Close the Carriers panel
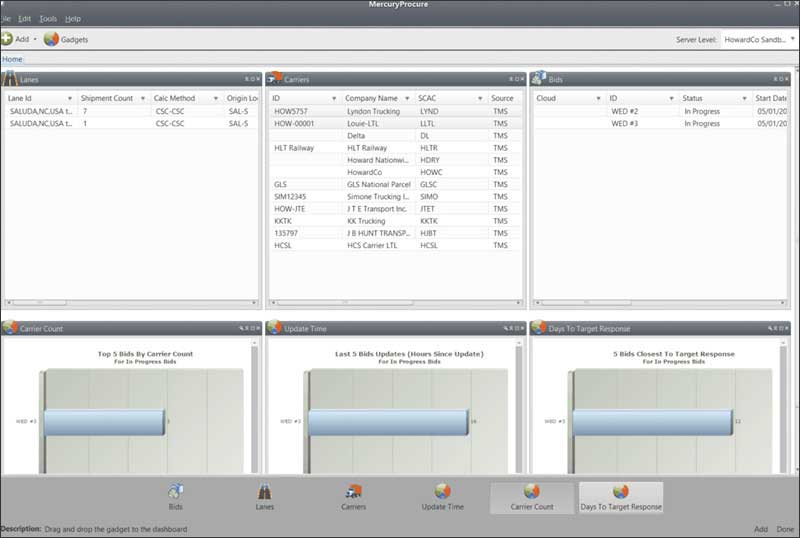The height and width of the screenshot is (538, 800). [x=522, y=79]
